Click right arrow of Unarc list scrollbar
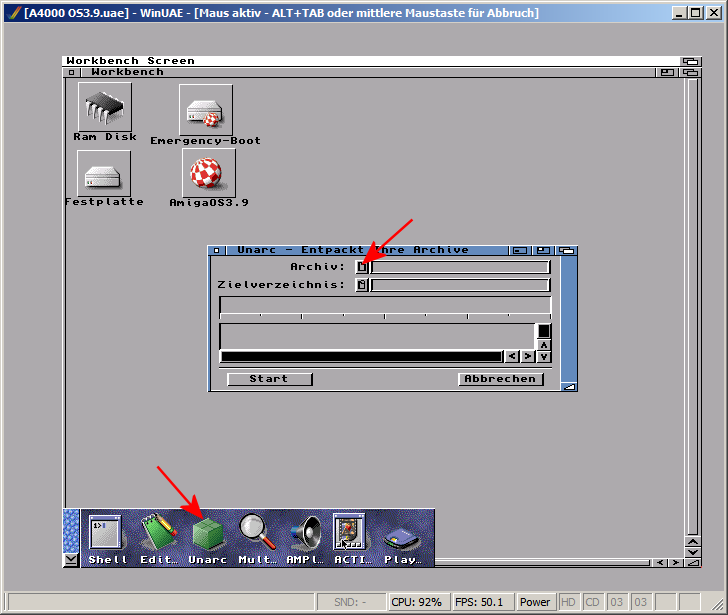This screenshot has width=728, height=615. click(x=527, y=356)
